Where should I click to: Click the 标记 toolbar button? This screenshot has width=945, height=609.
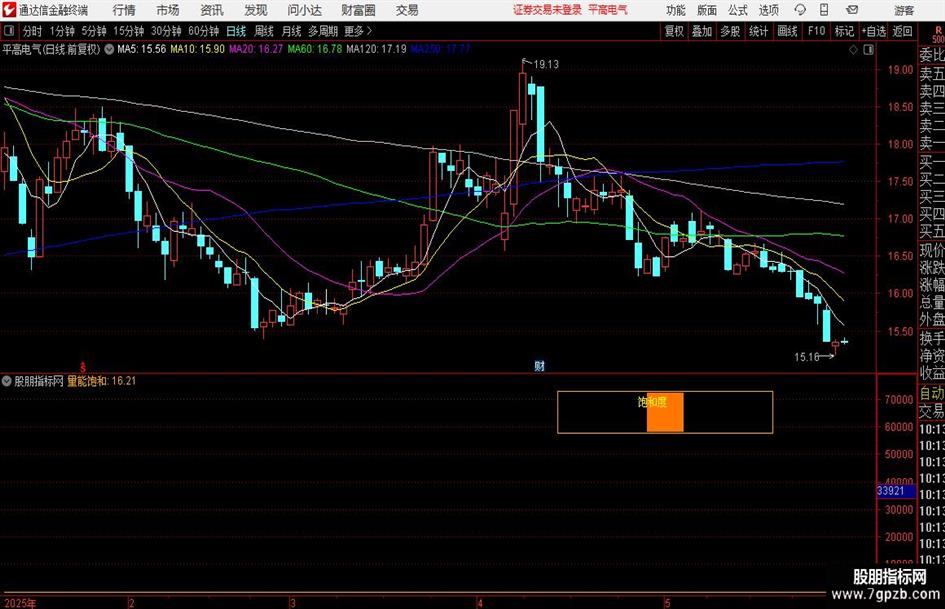click(x=844, y=31)
